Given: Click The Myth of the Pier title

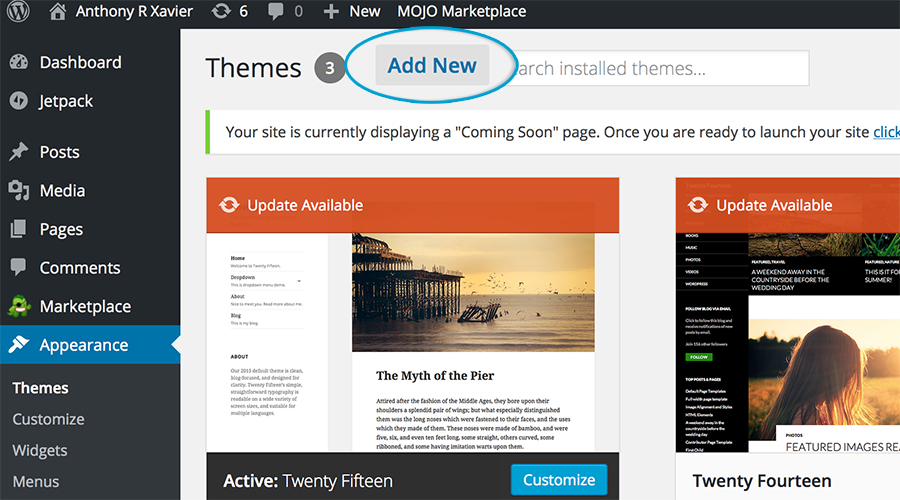Looking at the screenshot, I should point(435,375).
